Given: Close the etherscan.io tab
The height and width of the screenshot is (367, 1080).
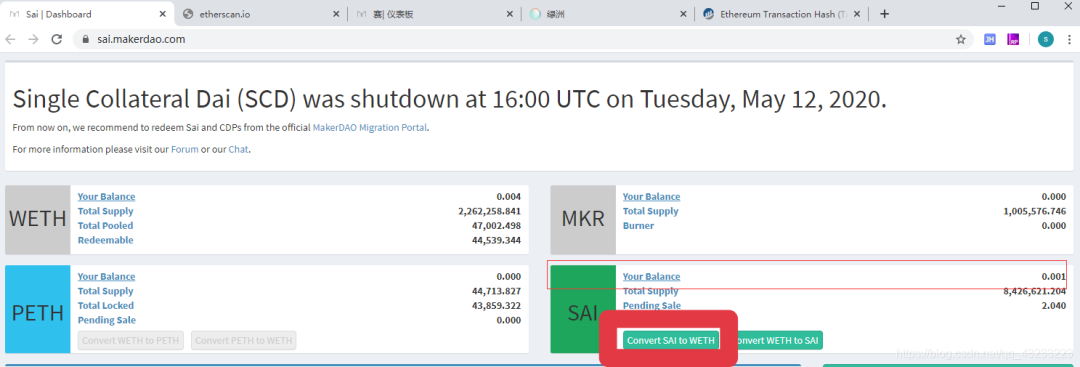Looking at the screenshot, I should [x=336, y=14].
